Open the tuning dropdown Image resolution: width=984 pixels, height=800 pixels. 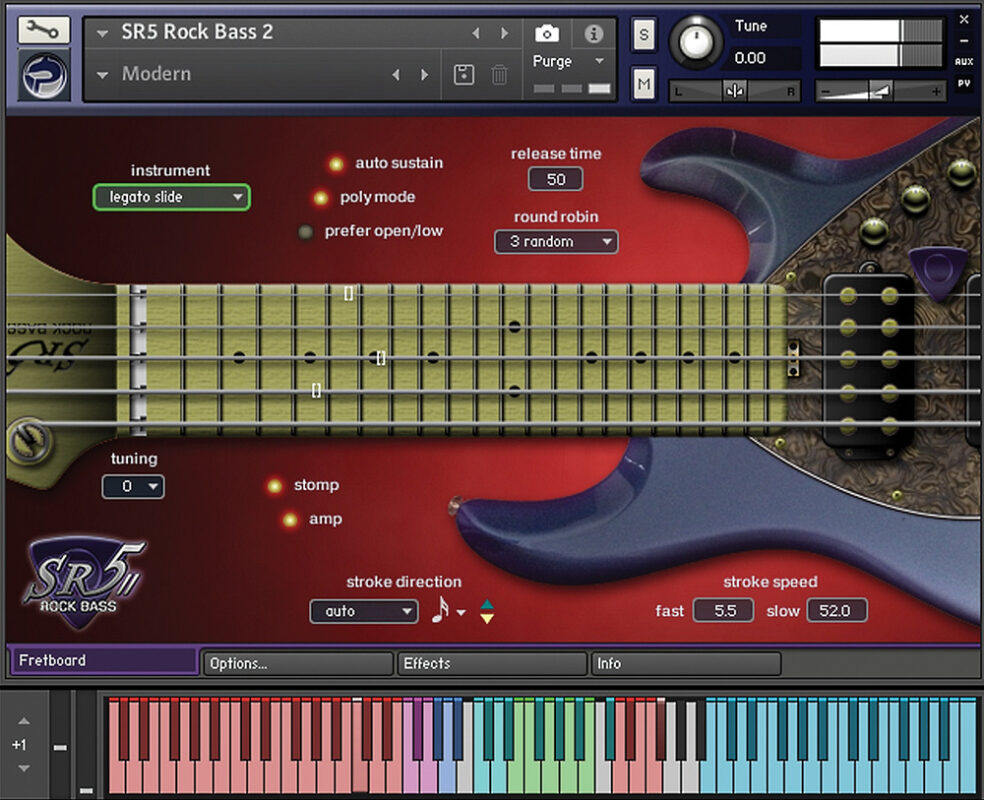133,487
